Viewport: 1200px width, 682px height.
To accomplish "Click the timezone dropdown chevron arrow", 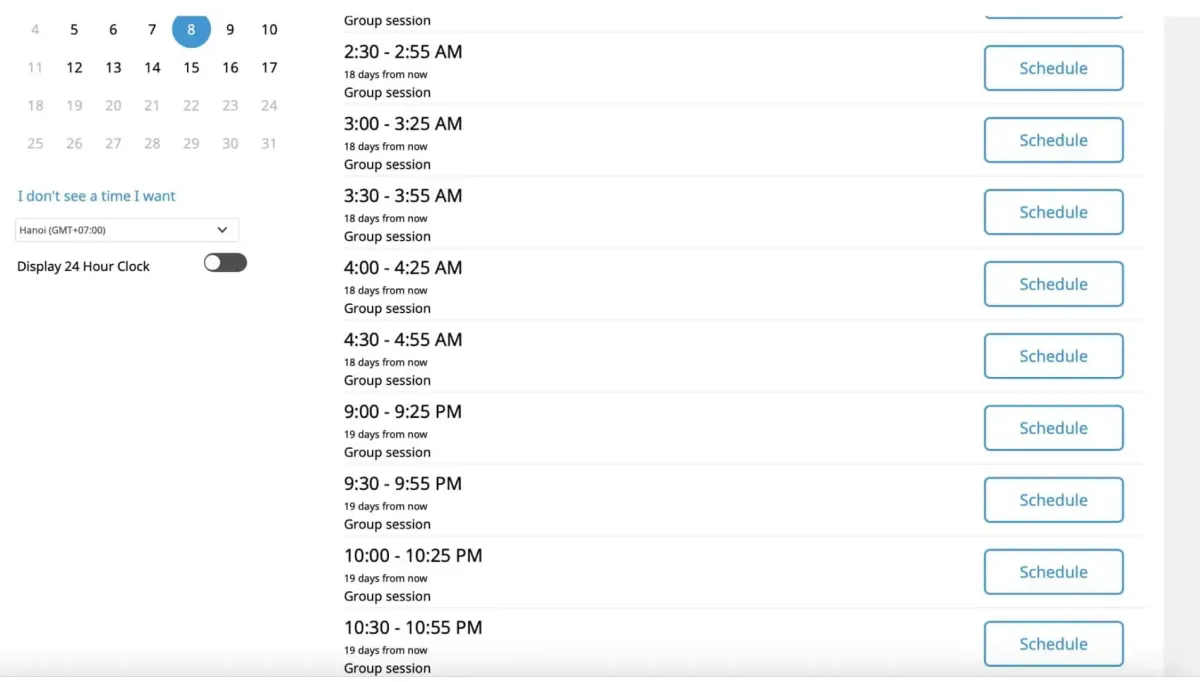I will pos(222,230).
